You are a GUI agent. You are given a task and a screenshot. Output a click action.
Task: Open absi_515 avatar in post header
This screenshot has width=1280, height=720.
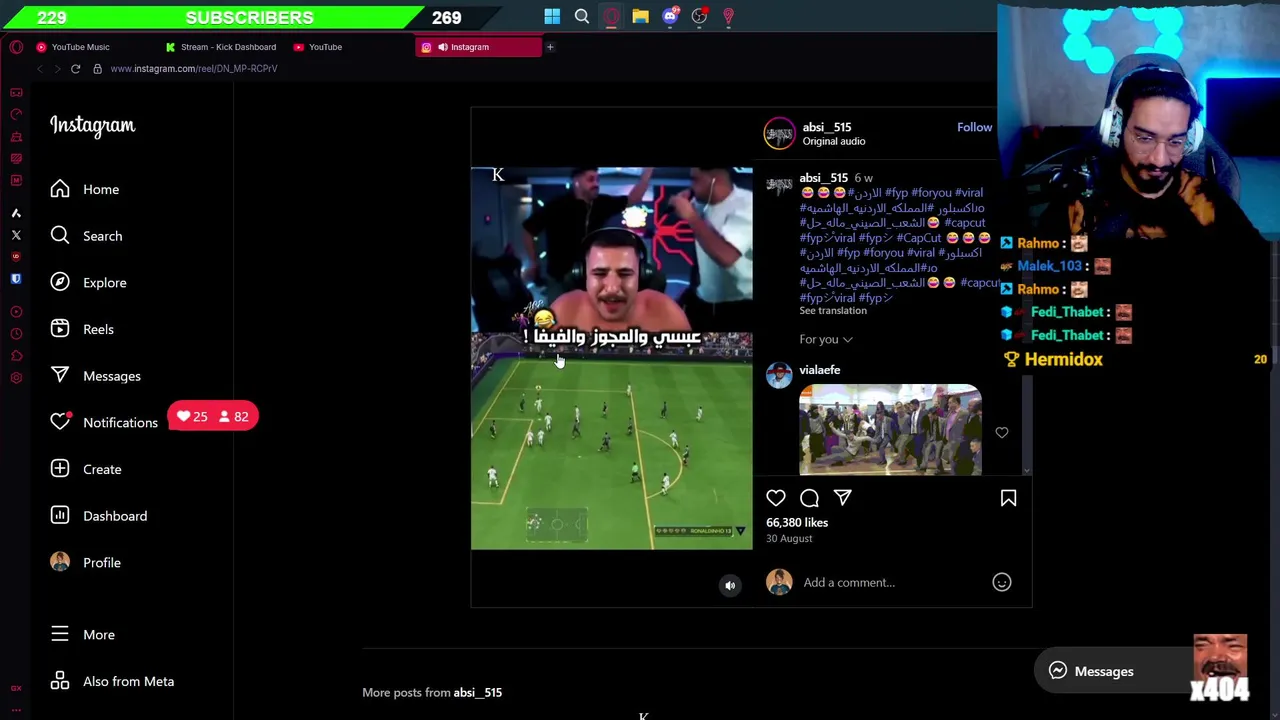pyautogui.click(x=779, y=133)
